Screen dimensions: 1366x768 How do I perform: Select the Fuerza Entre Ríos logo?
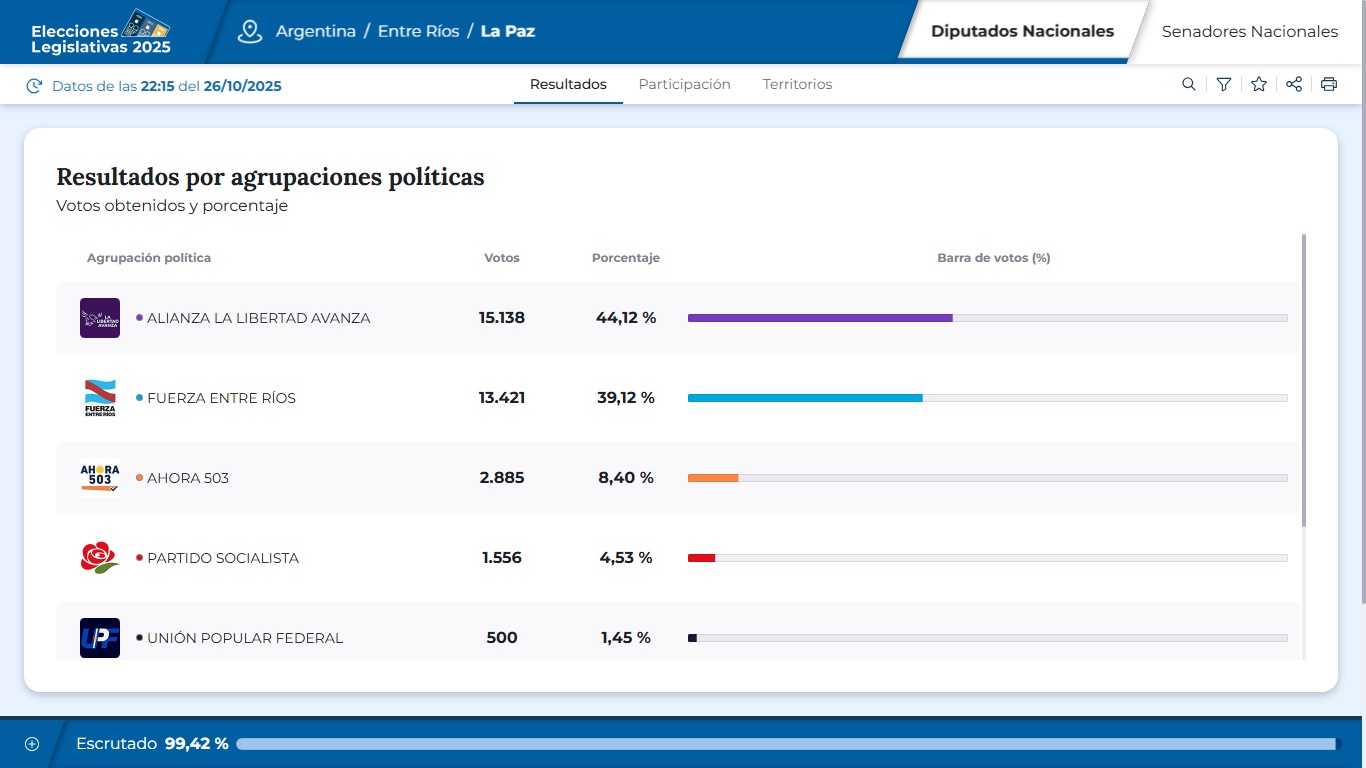[x=100, y=397]
